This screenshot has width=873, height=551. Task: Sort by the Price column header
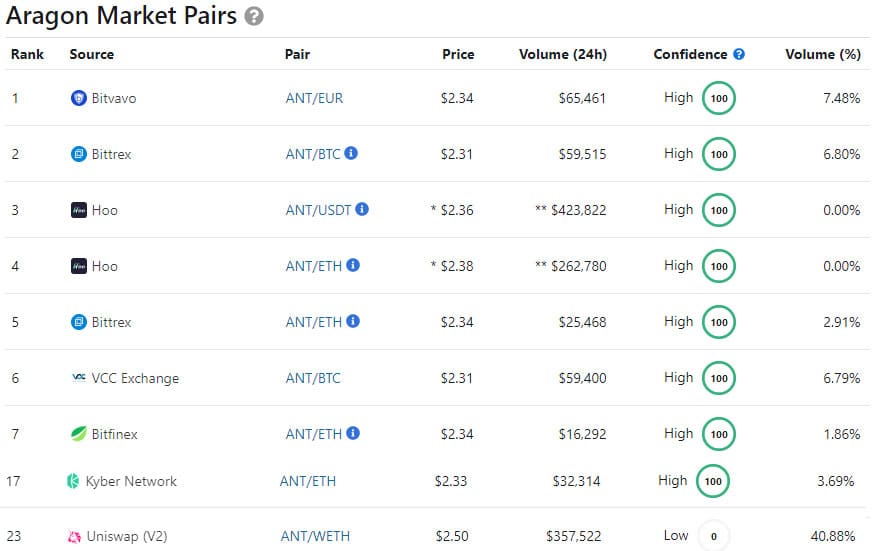point(458,54)
